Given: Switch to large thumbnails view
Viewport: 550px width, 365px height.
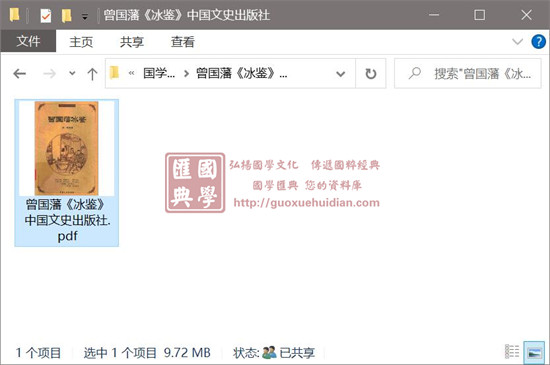Looking at the screenshot, I should tap(534, 353).
